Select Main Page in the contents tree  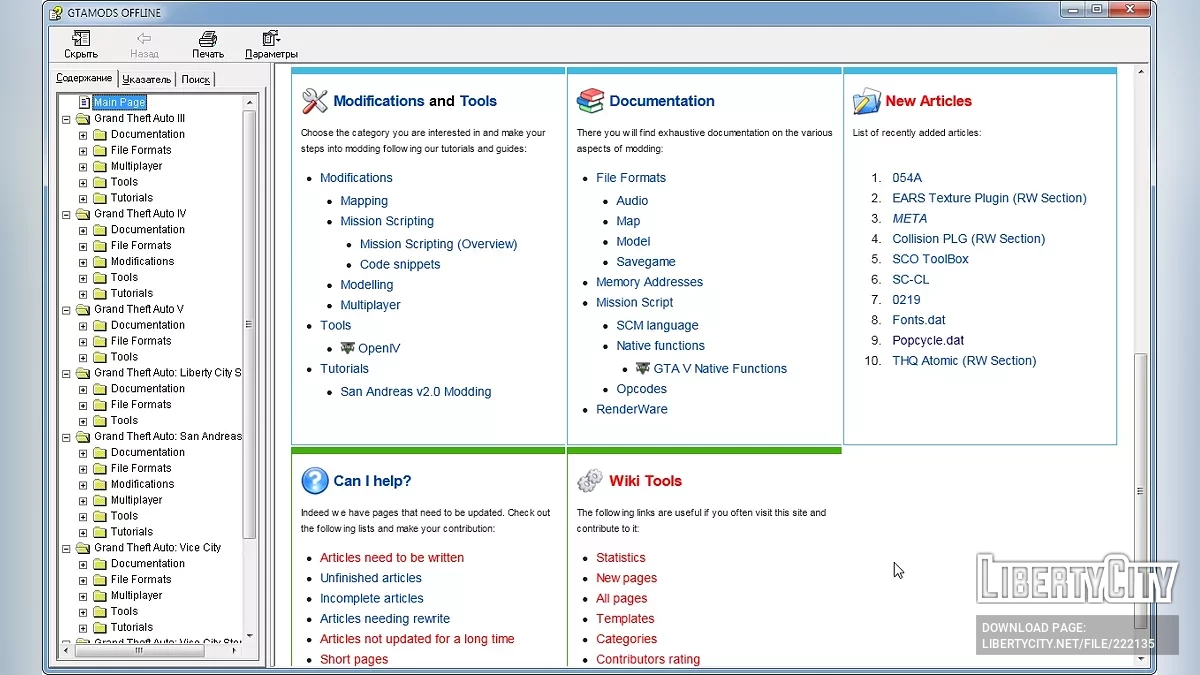pos(119,102)
